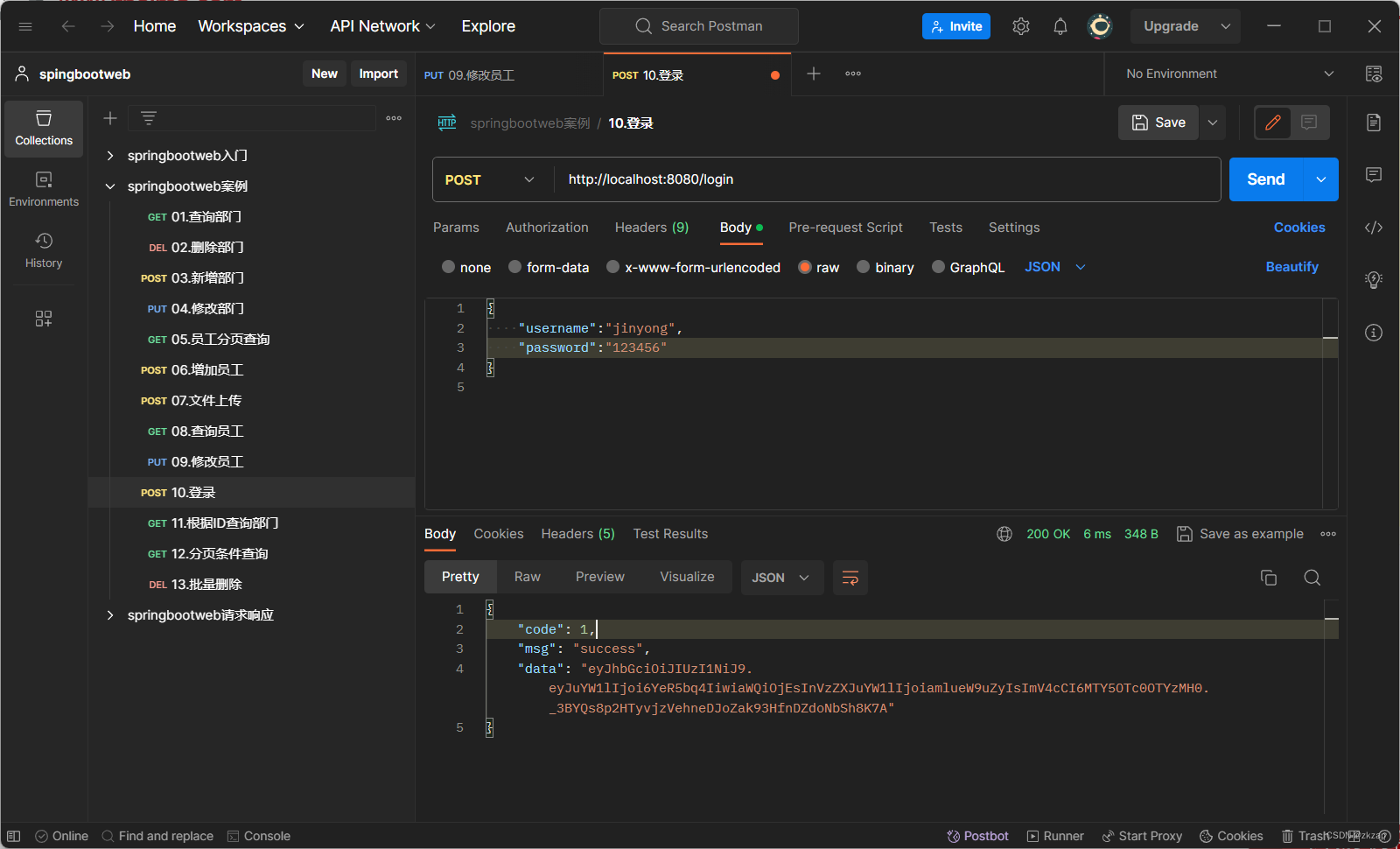Open No Environment selector
This screenshot has height=849, width=1400.
point(1229,74)
